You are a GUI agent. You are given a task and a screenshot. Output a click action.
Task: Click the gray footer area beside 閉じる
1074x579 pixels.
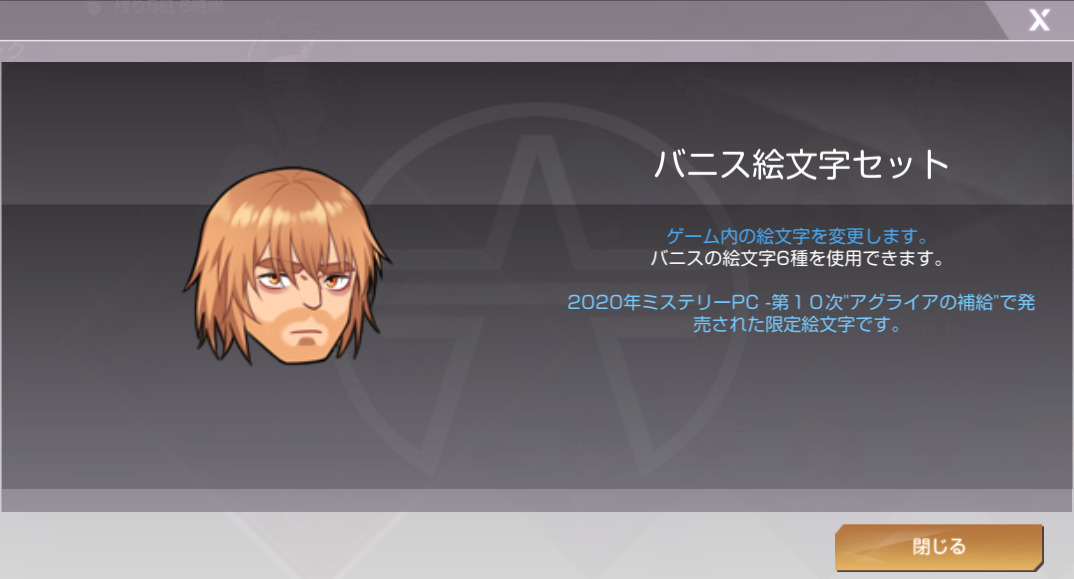click(411, 545)
